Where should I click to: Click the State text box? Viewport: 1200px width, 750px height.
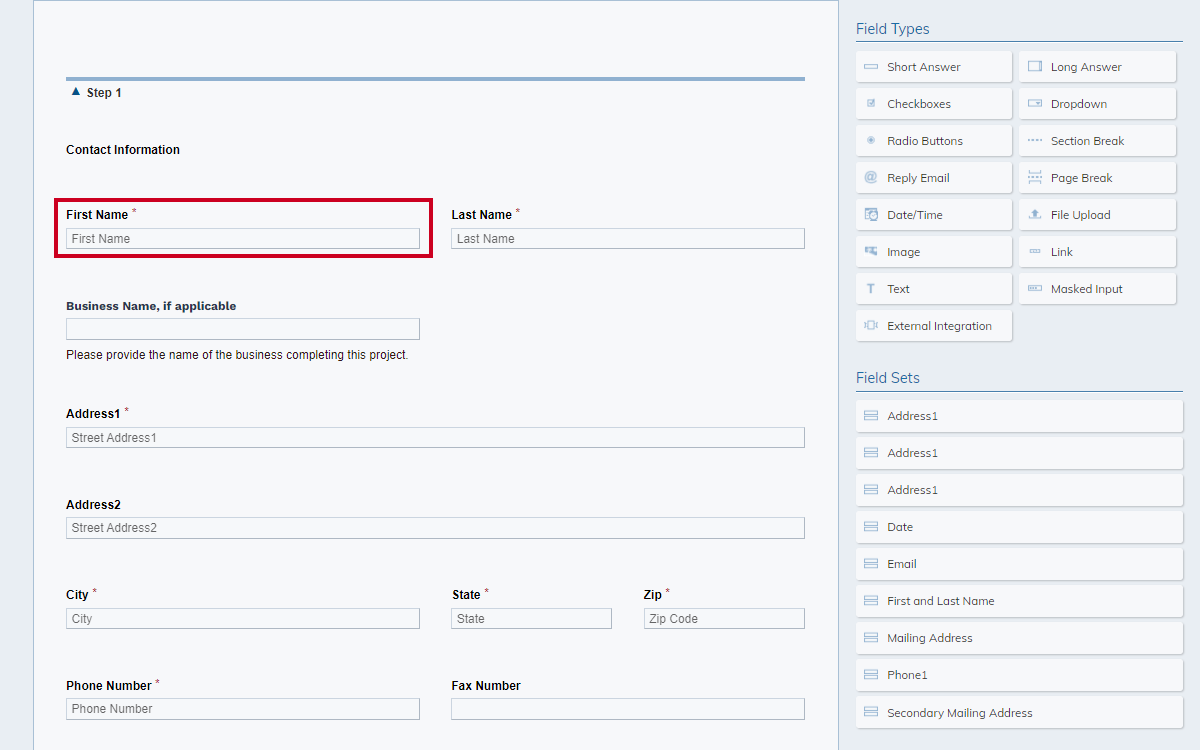tap(531, 619)
